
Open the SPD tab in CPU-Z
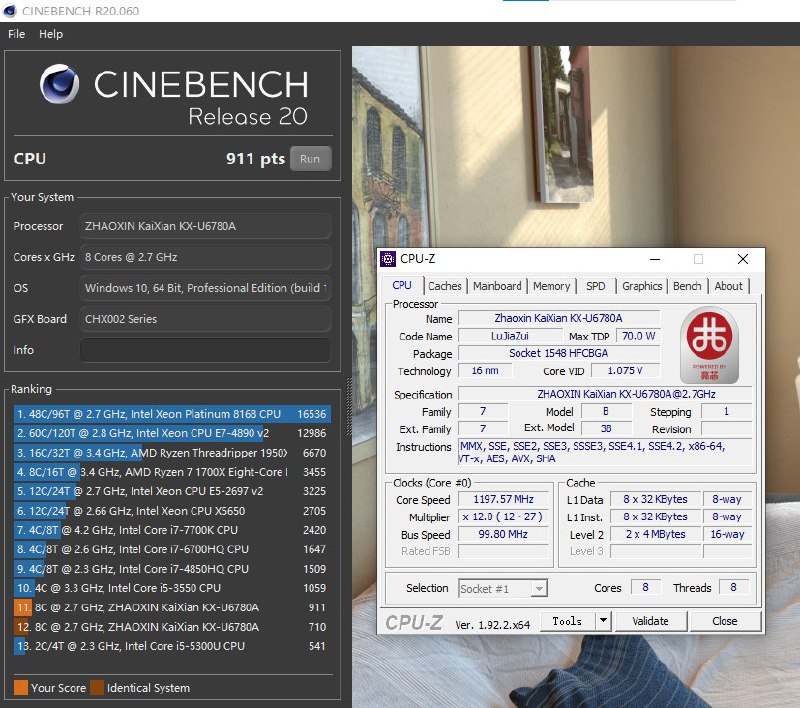tap(595, 286)
